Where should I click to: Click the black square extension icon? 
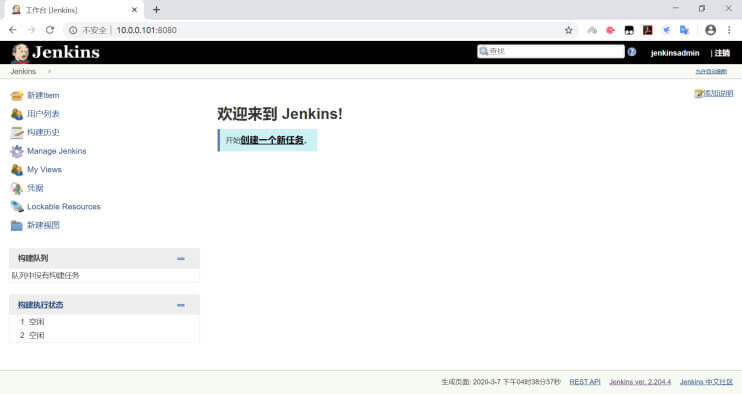629,30
